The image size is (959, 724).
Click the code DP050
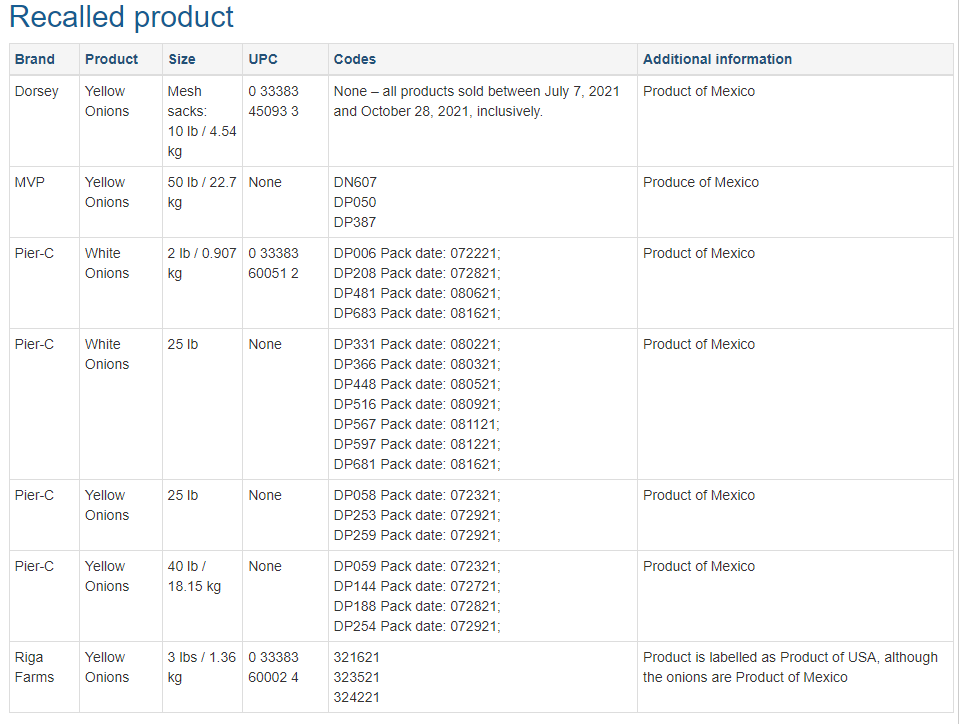(x=355, y=202)
